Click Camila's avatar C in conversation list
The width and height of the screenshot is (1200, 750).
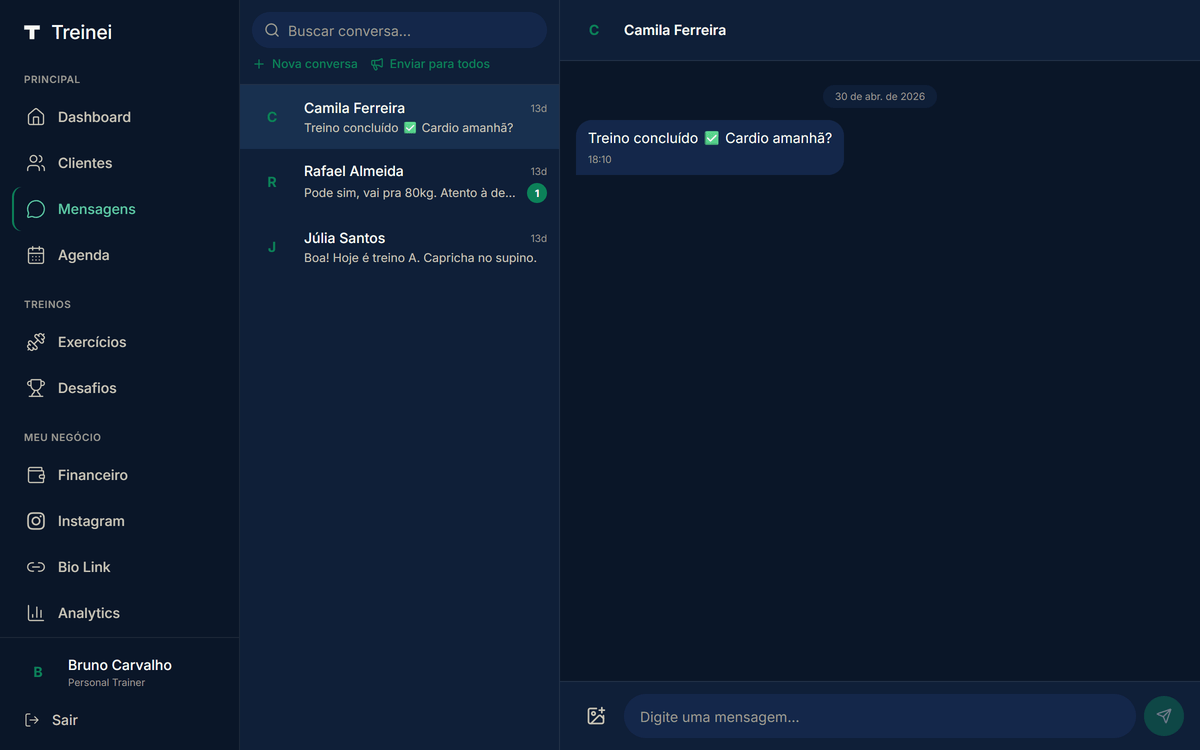[x=272, y=117]
